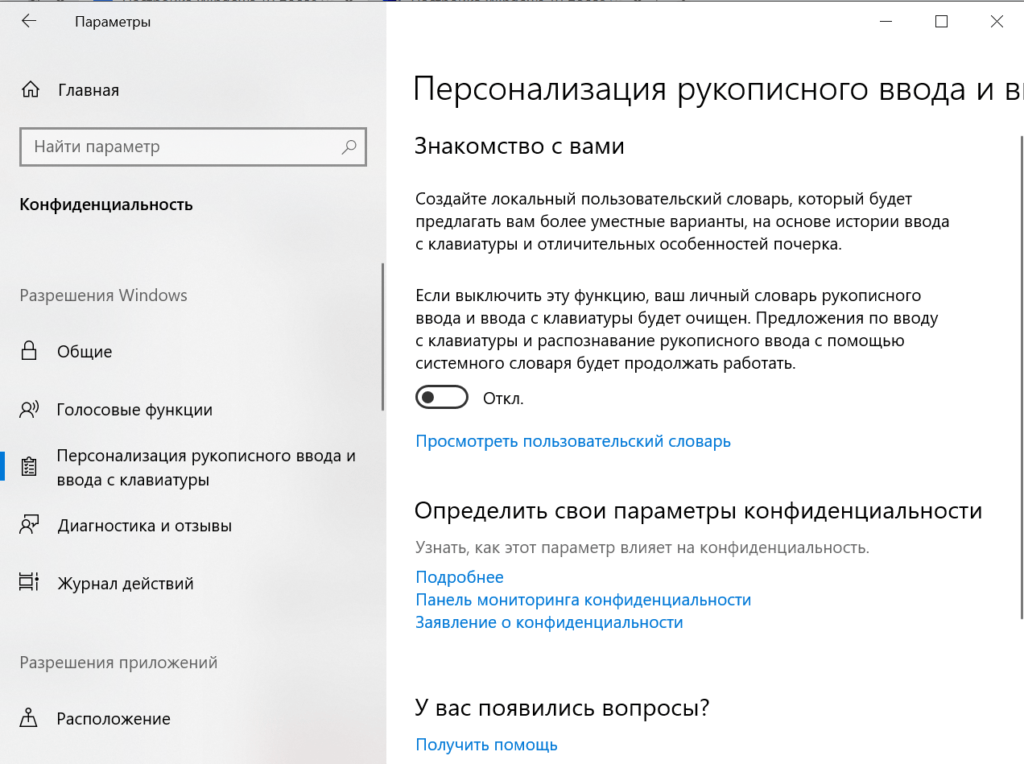Click the timeline icon for Журнал действий
This screenshot has height=764, width=1024.
tap(29, 582)
